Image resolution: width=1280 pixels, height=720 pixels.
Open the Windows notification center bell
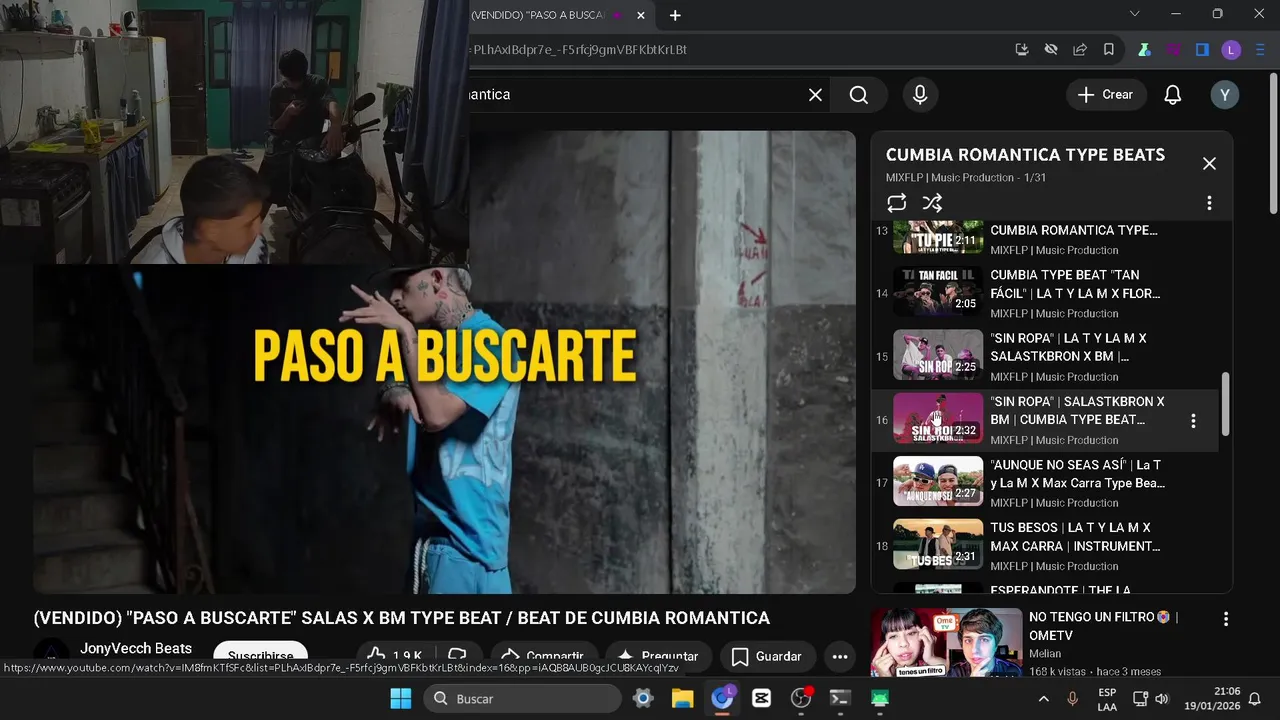(x=1255, y=699)
